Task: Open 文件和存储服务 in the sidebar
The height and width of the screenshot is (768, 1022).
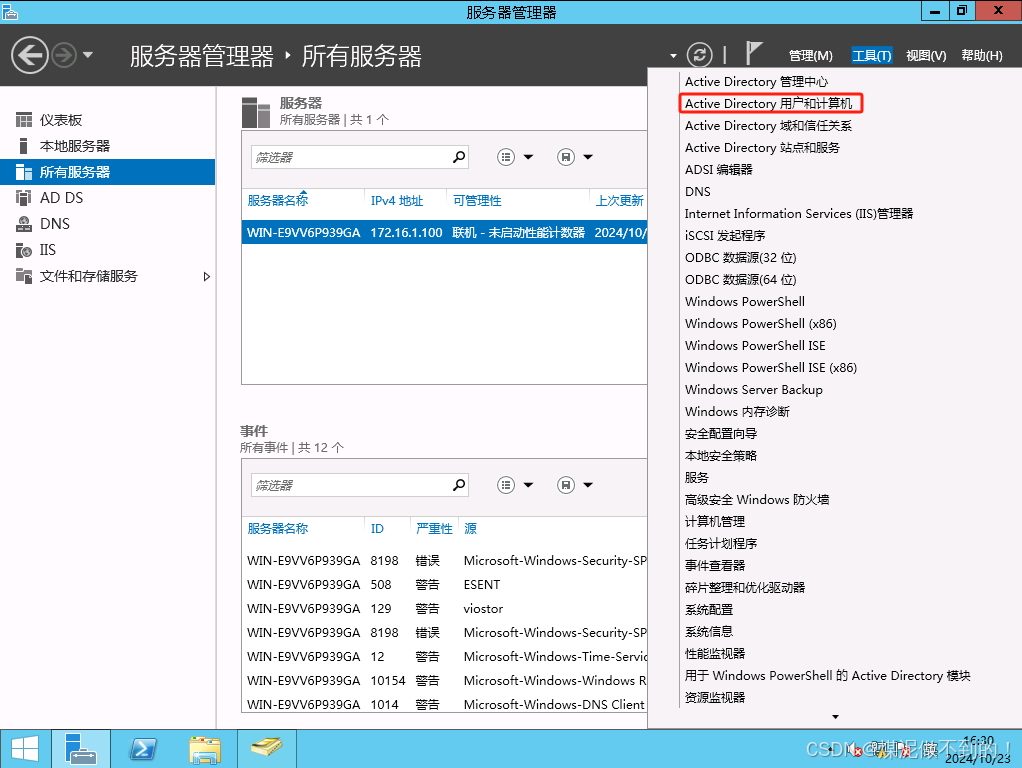Action: tap(108, 276)
